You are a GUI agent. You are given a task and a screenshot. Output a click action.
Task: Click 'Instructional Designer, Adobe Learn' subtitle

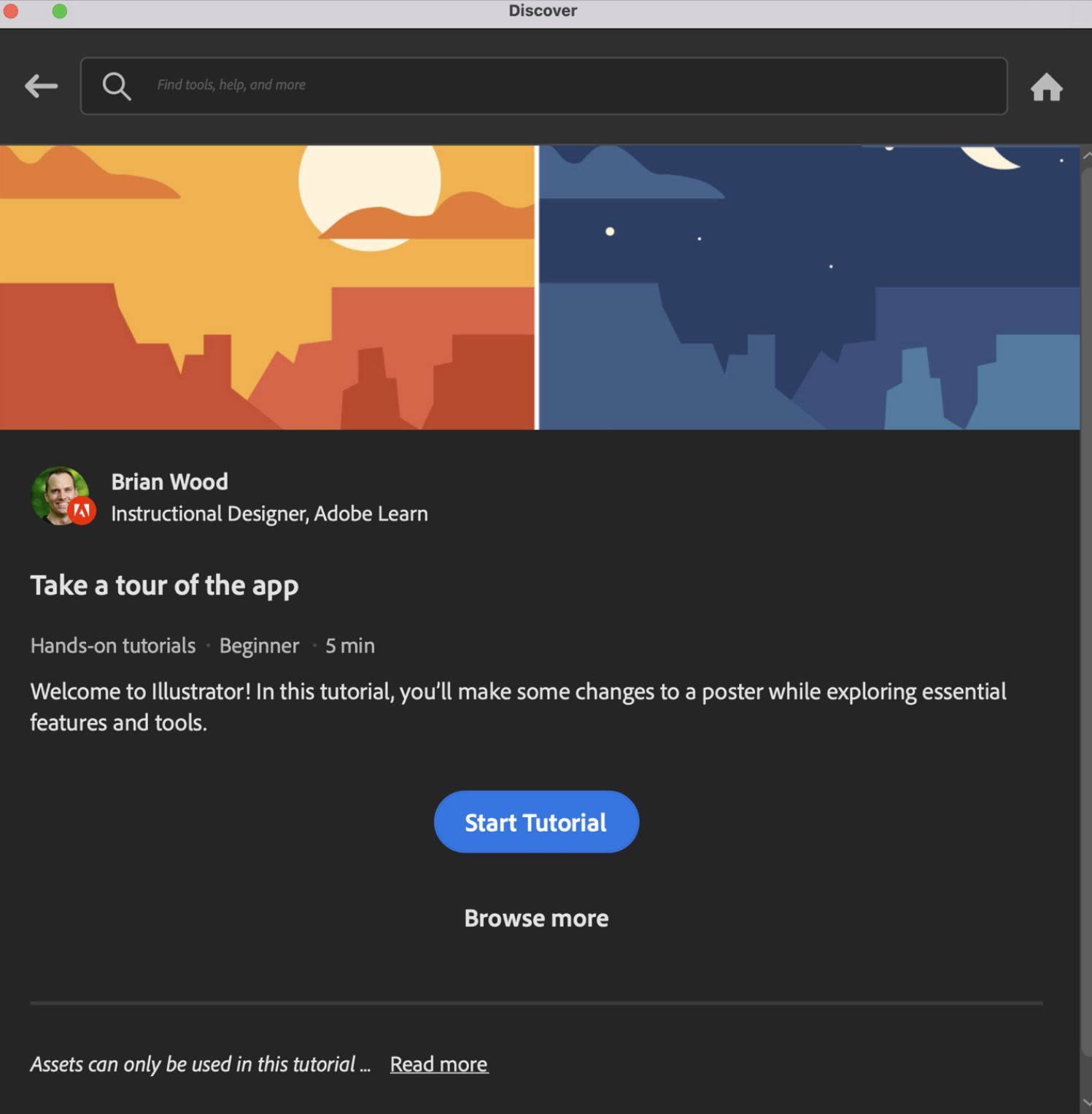pos(269,514)
